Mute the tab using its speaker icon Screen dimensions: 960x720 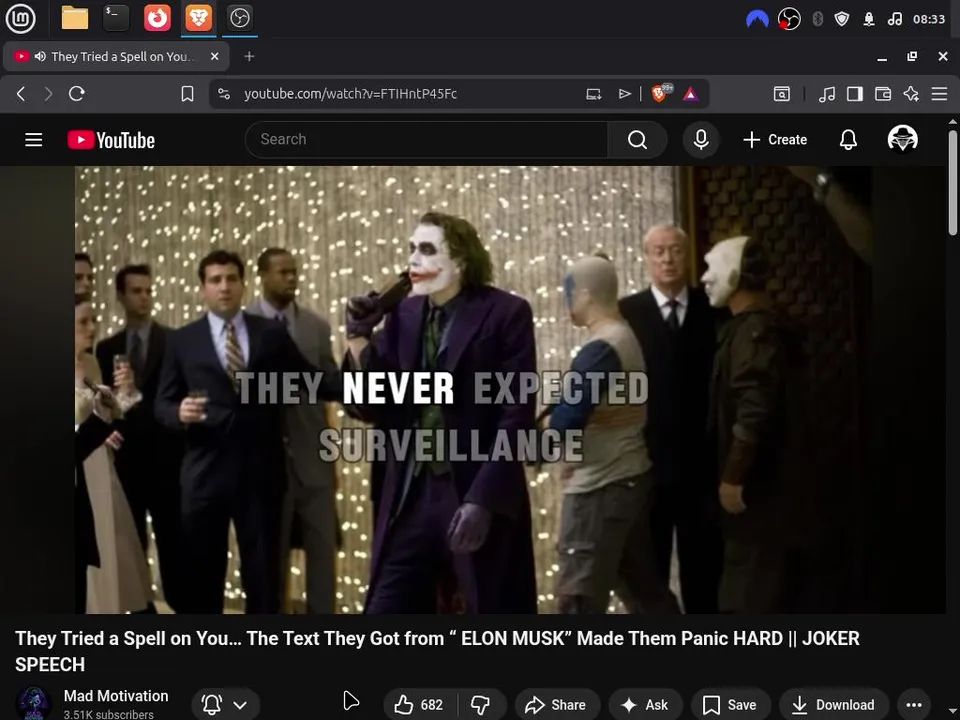[40, 56]
